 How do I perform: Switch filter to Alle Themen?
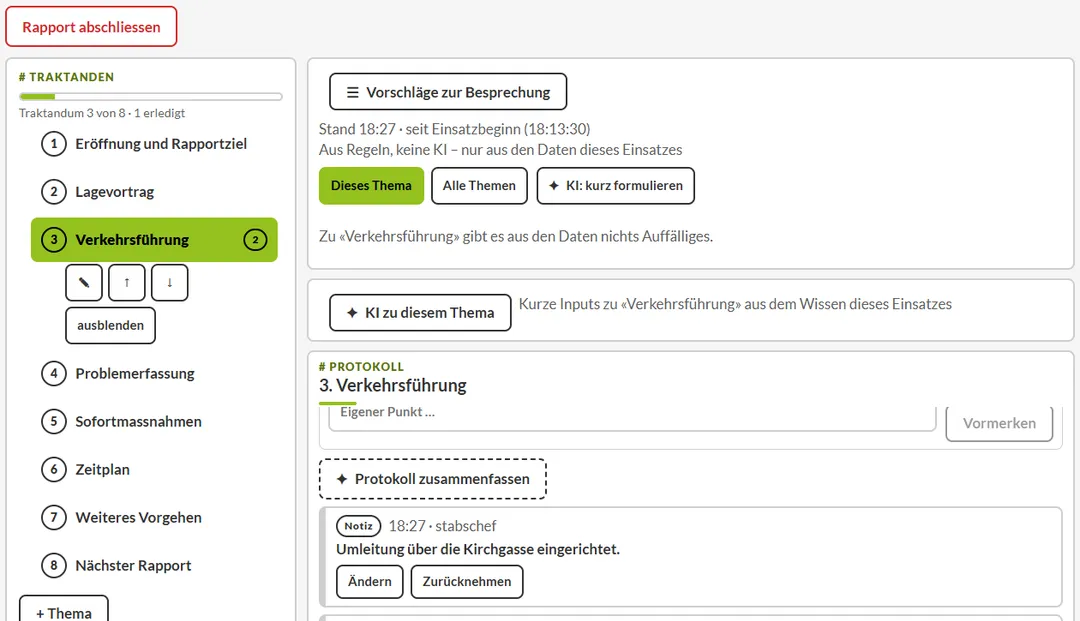tap(479, 186)
